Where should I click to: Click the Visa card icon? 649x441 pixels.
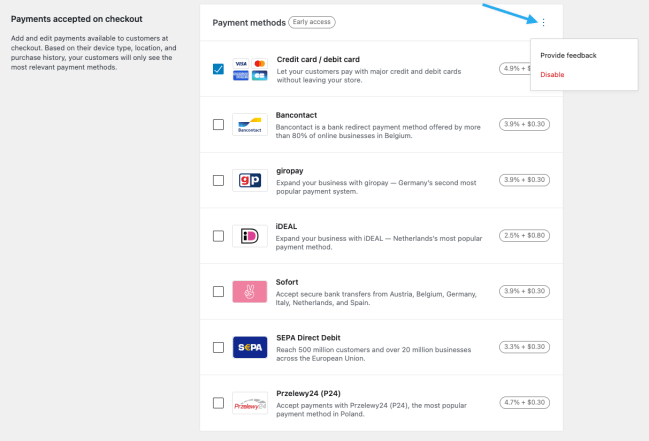click(x=240, y=63)
